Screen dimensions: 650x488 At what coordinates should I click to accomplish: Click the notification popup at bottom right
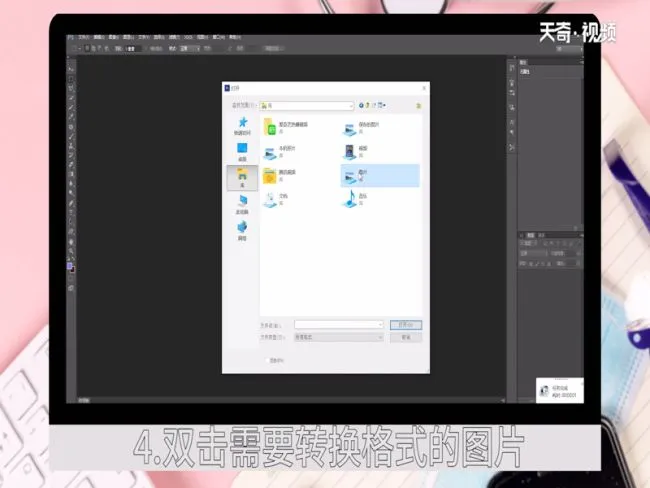coord(560,391)
